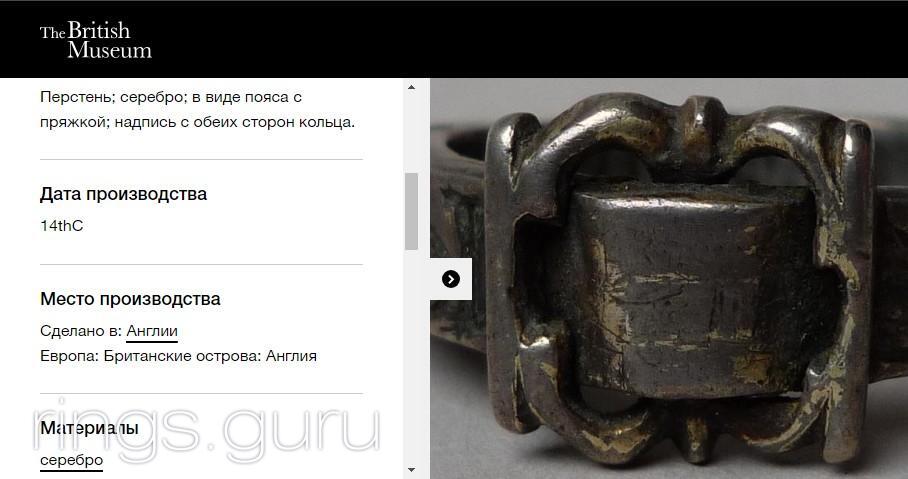Click the silver buckle ring photo

point(669,279)
